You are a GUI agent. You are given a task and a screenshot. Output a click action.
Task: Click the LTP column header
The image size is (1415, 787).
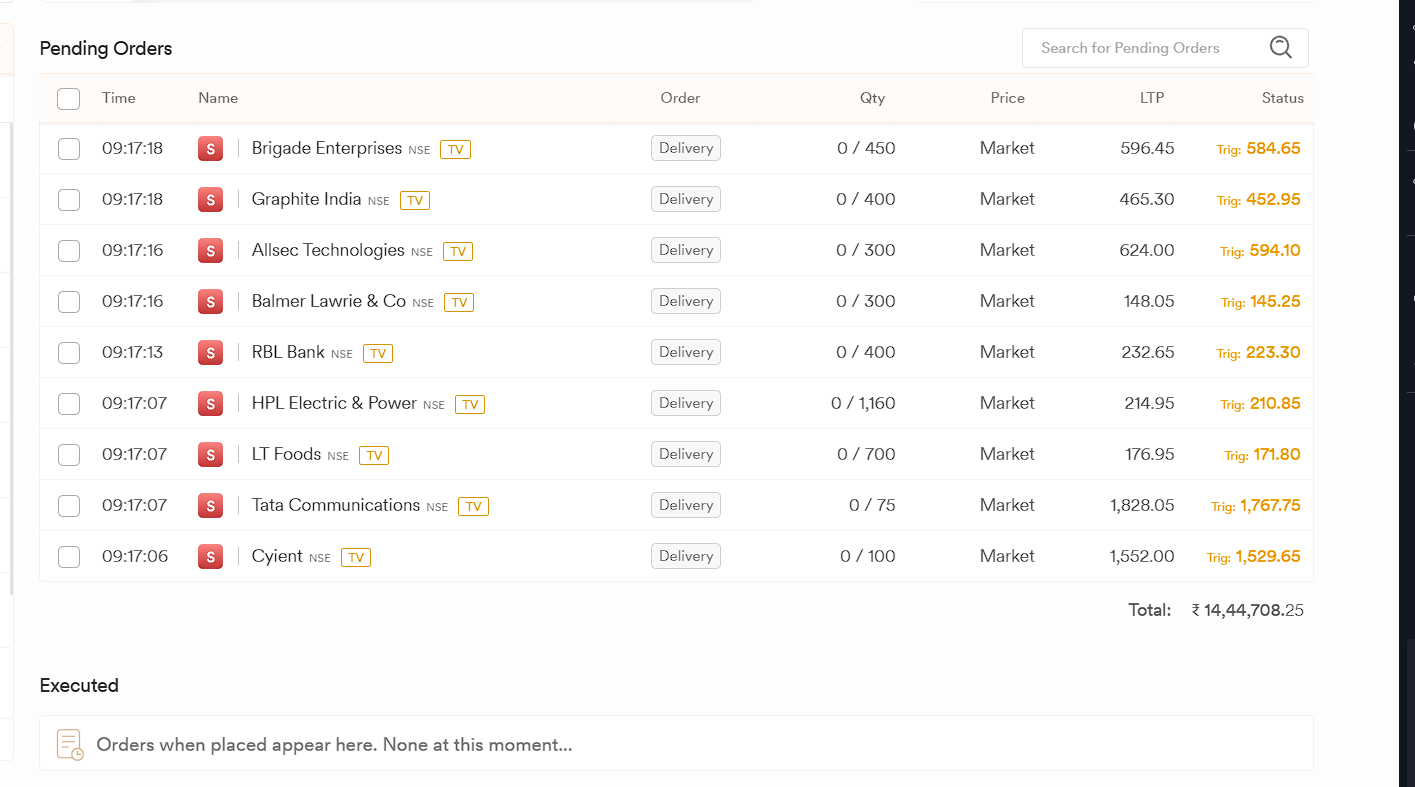pos(1152,98)
